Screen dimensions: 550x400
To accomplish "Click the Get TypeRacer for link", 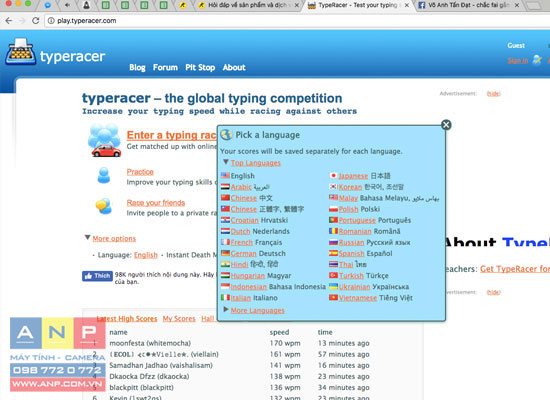I will [515, 269].
